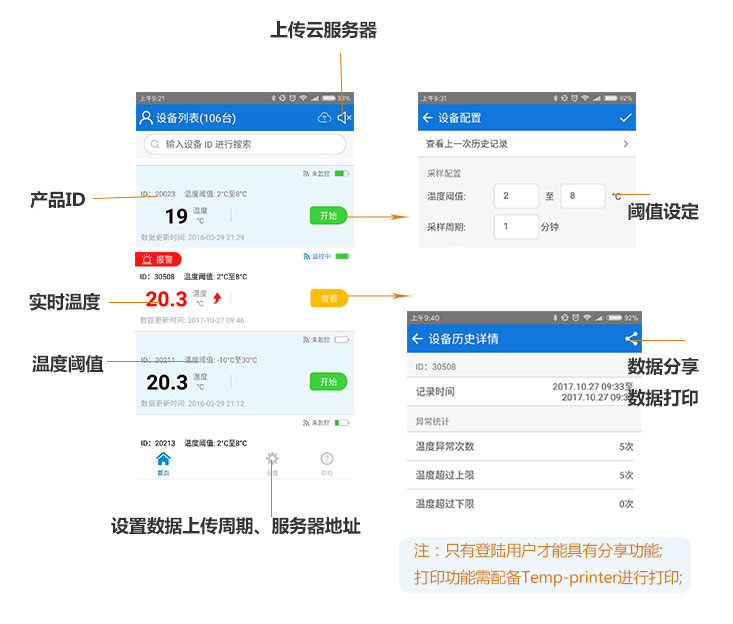Click the upper temperature threshold field
This screenshot has width=733, height=624.
coord(582,197)
